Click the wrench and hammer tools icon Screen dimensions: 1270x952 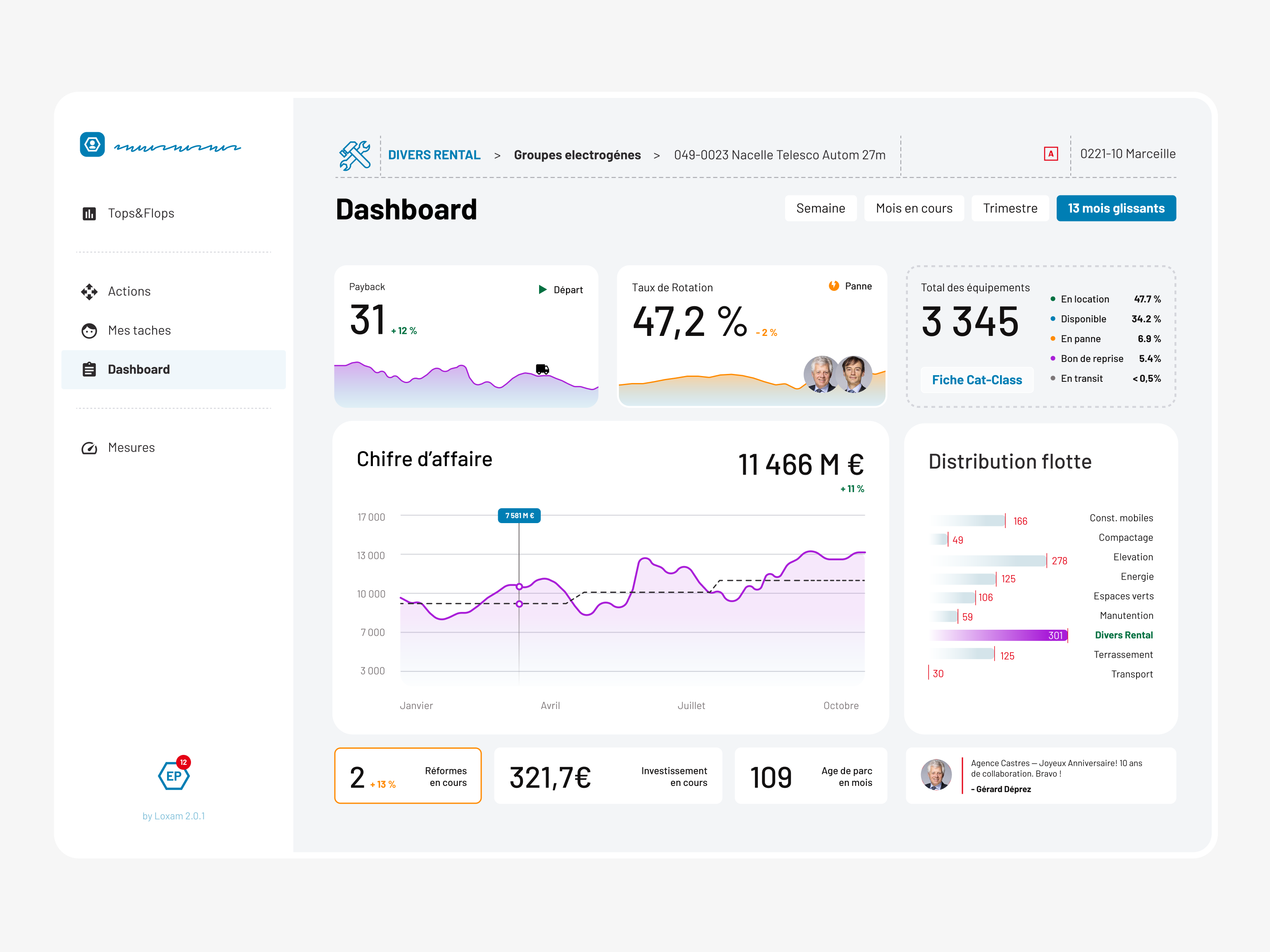pyautogui.click(x=355, y=155)
